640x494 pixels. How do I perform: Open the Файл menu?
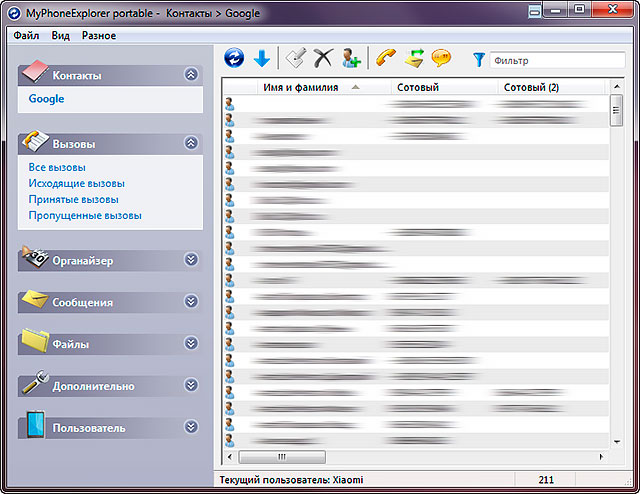click(26, 36)
